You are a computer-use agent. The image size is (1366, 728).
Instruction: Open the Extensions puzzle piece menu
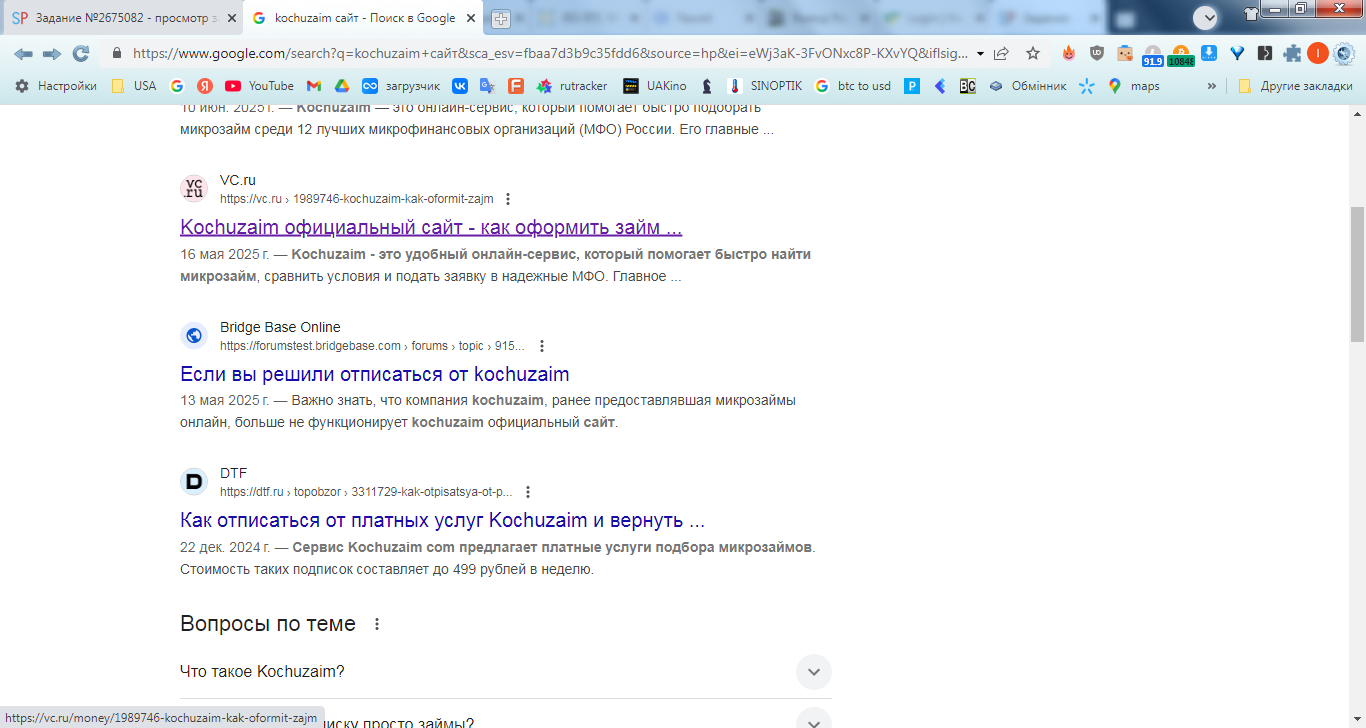1293,54
